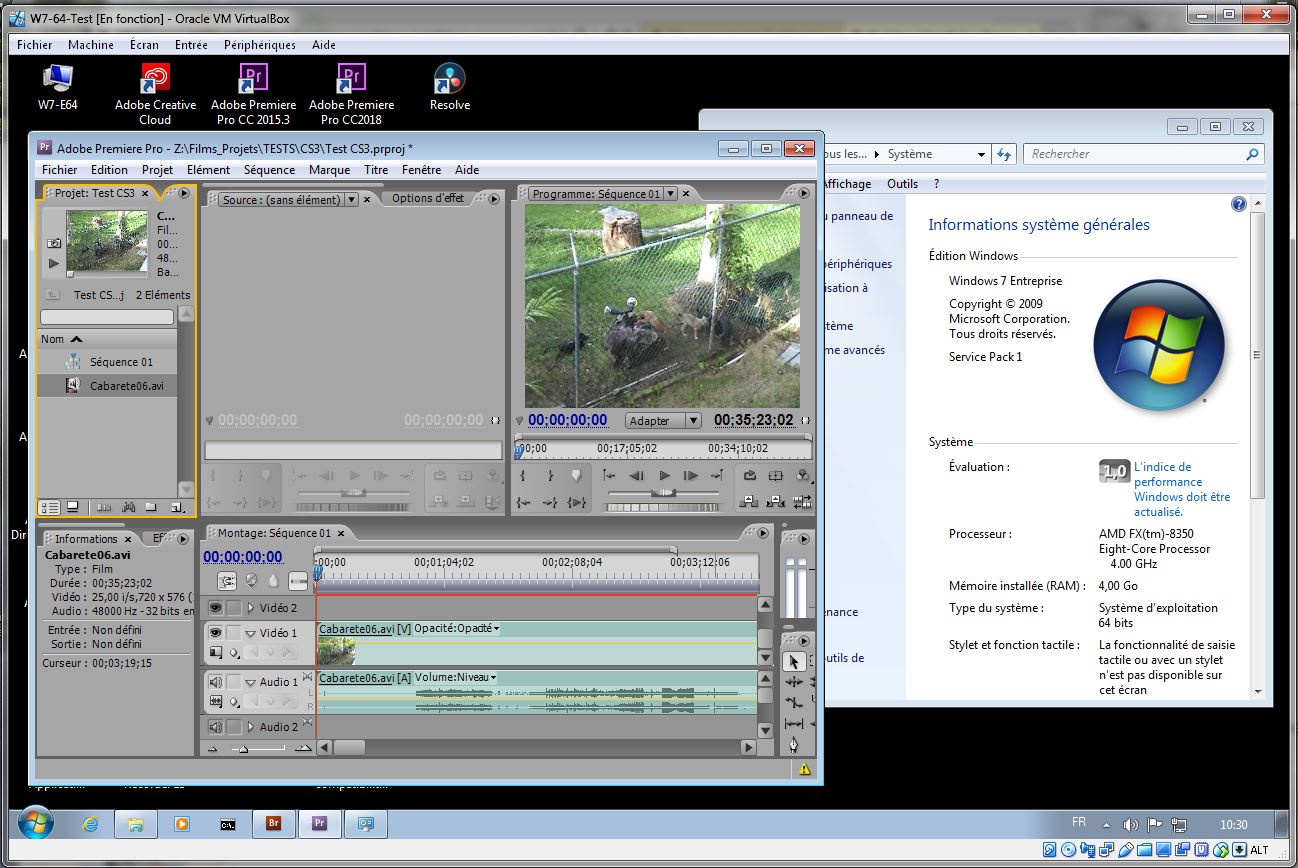Open Adobe Creative Cloud desktop shortcut
Image resolution: width=1298 pixels, height=868 pixels.
(x=155, y=94)
